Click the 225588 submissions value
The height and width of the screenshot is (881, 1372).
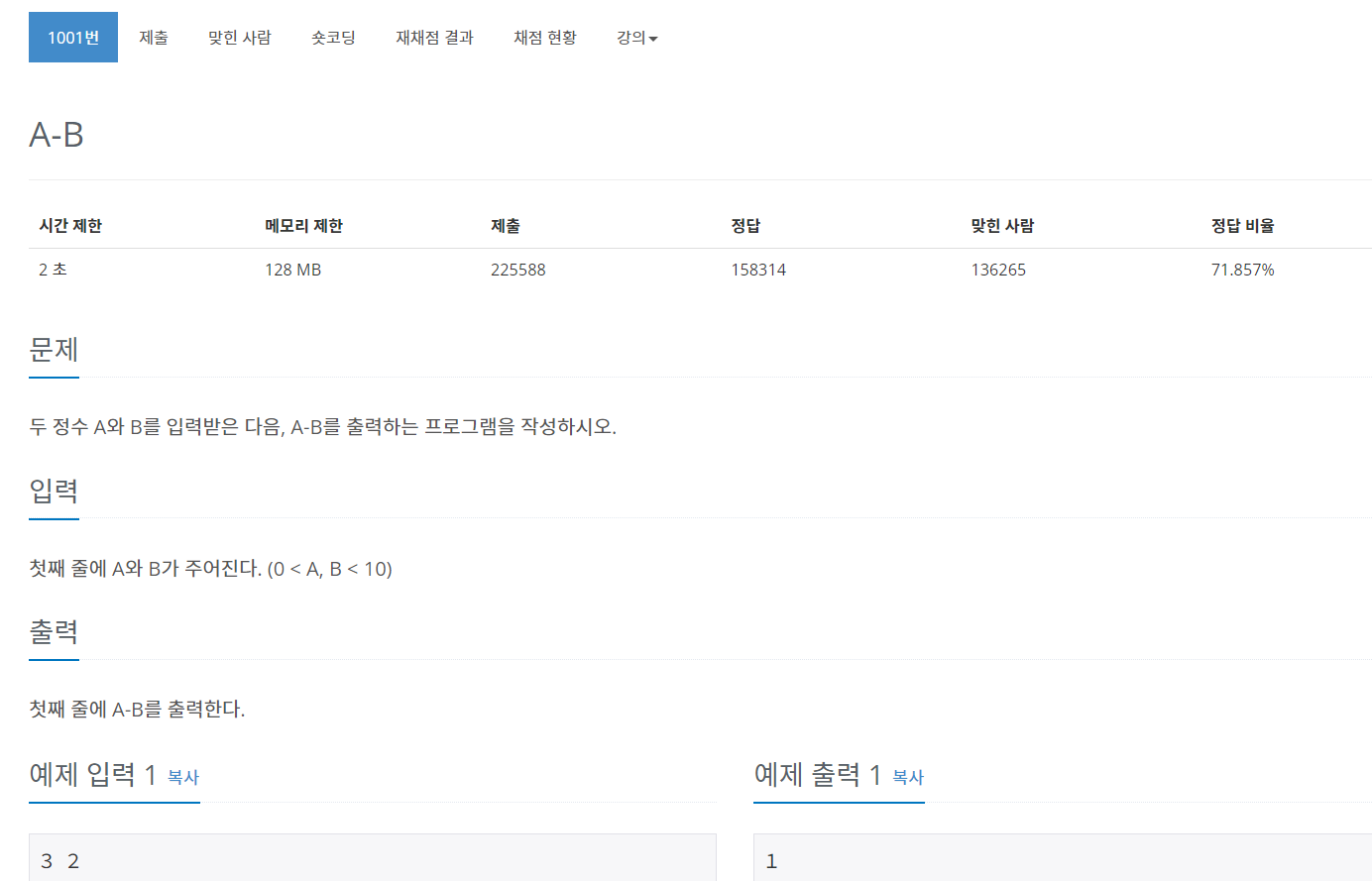(517, 270)
